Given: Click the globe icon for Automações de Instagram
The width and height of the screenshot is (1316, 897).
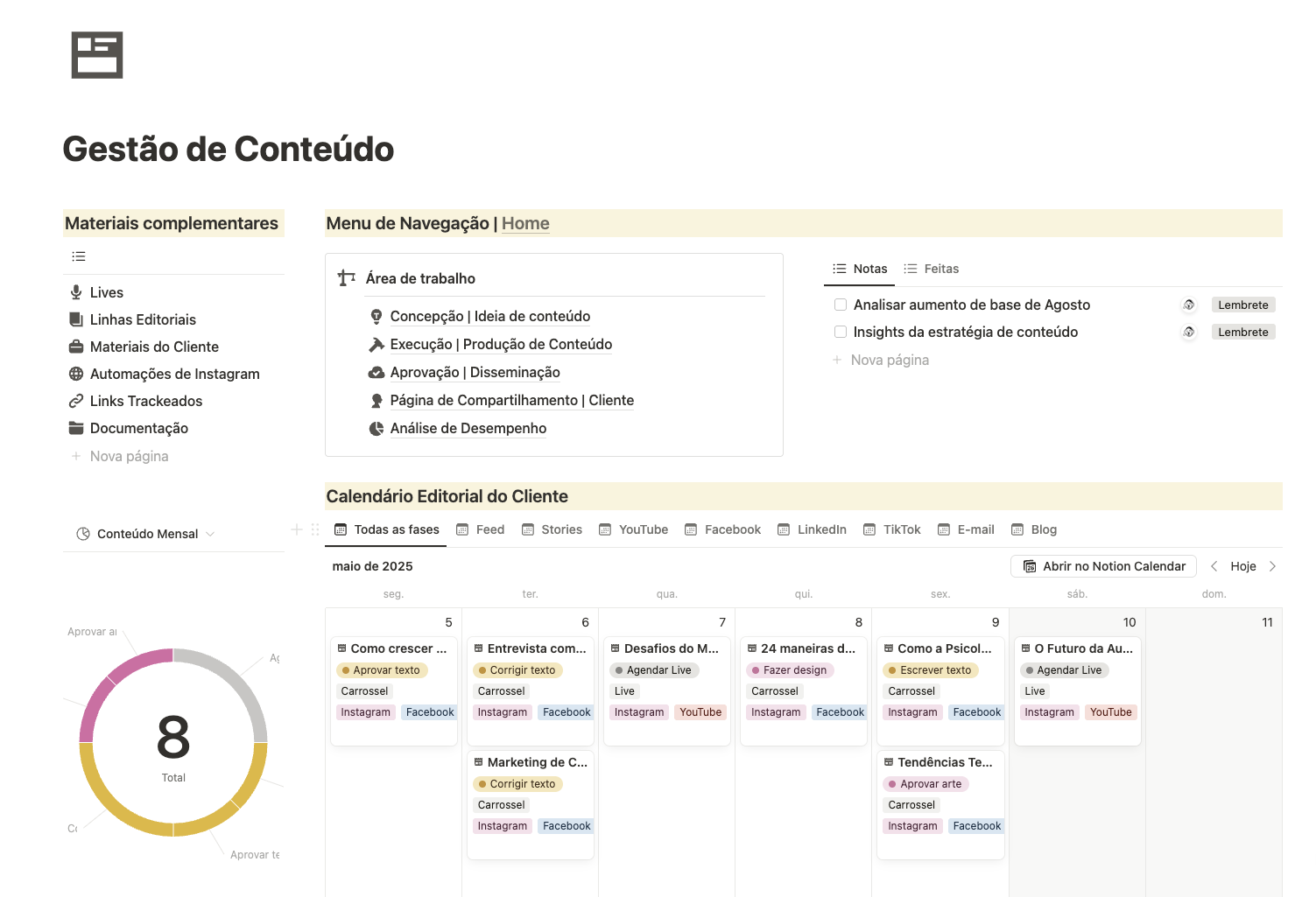Looking at the screenshot, I should click(76, 374).
